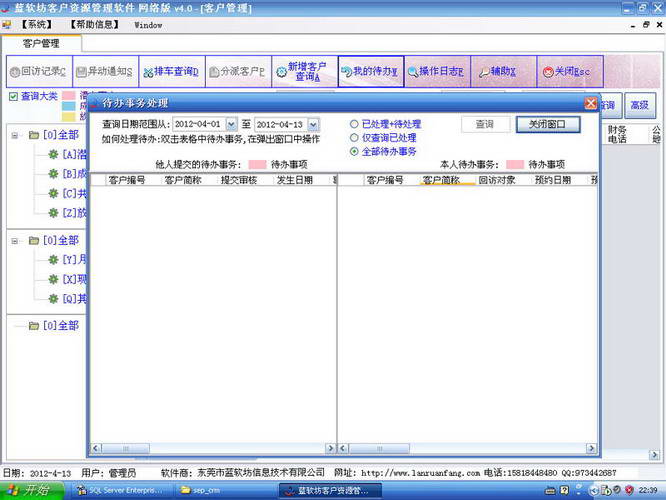Select the [Z] gear tree item
The width and height of the screenshot is (666, 500).
pyautogui.click(x=67, y=212)
